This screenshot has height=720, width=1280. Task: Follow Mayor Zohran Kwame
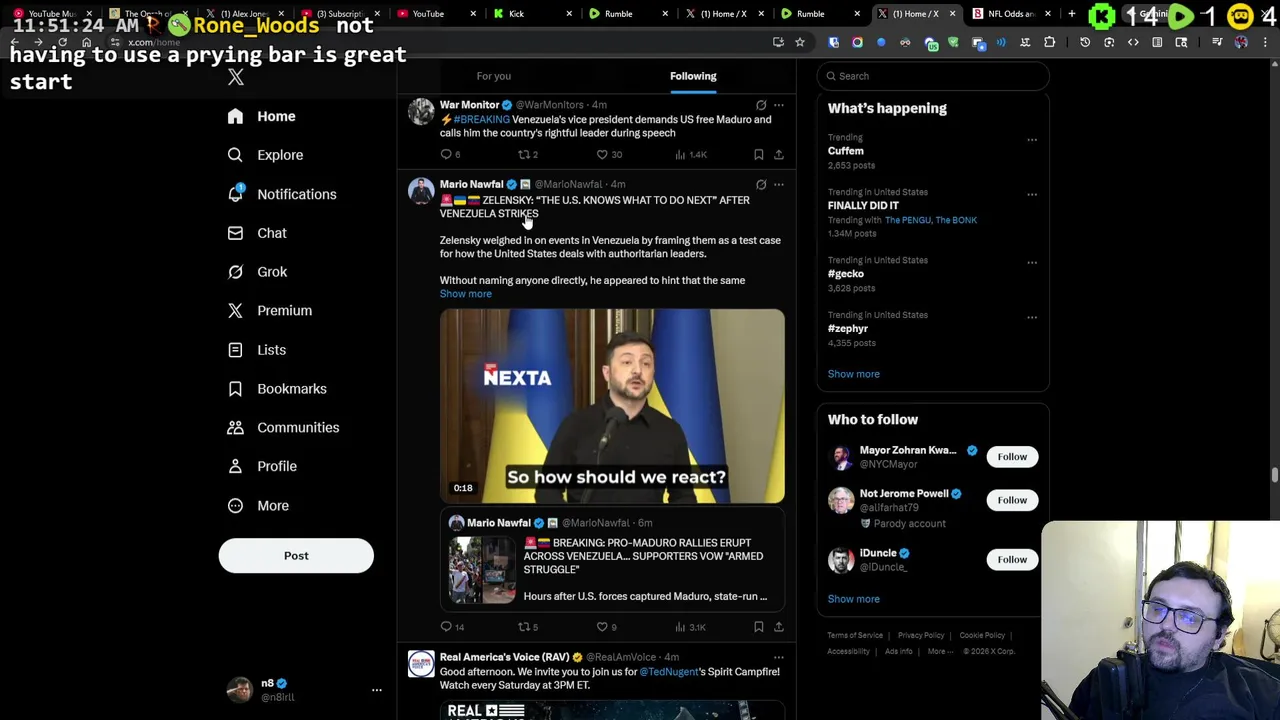point(1012,457)
